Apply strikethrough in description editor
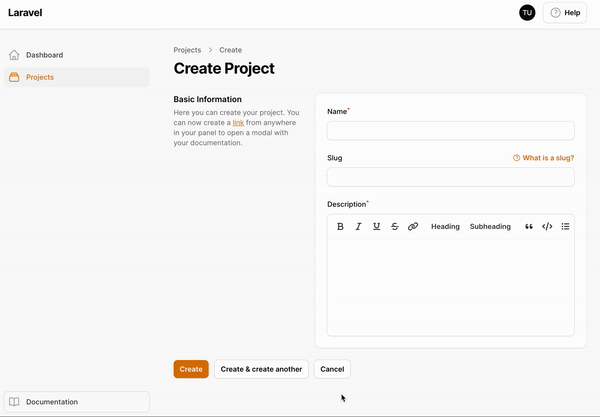Image resolution: width=600 pixels, height=417 pixels. click(x=395, y=226)
